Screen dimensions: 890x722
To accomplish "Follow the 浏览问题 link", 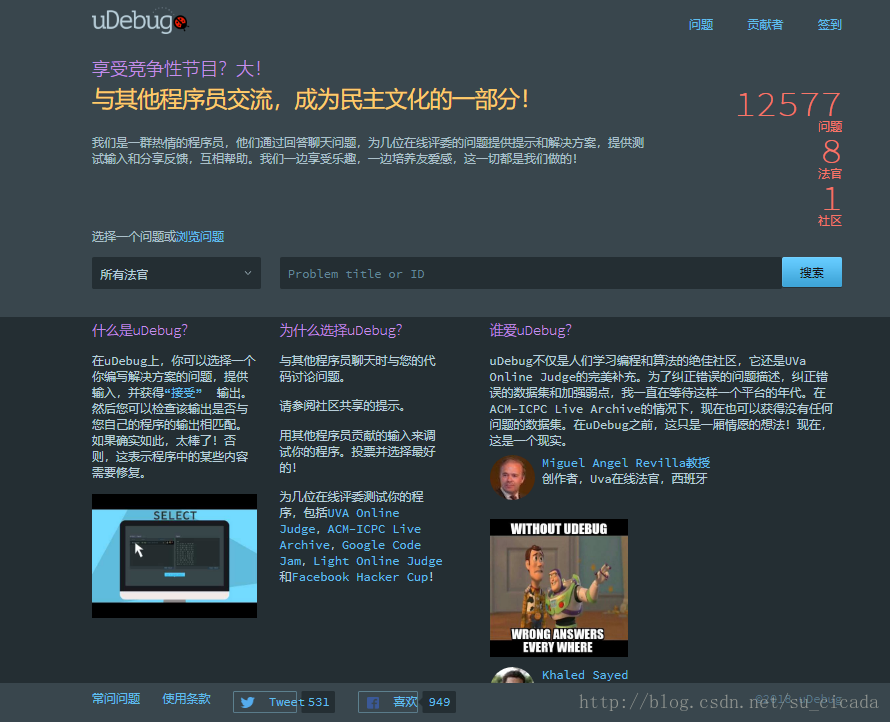I will point(200,237).
